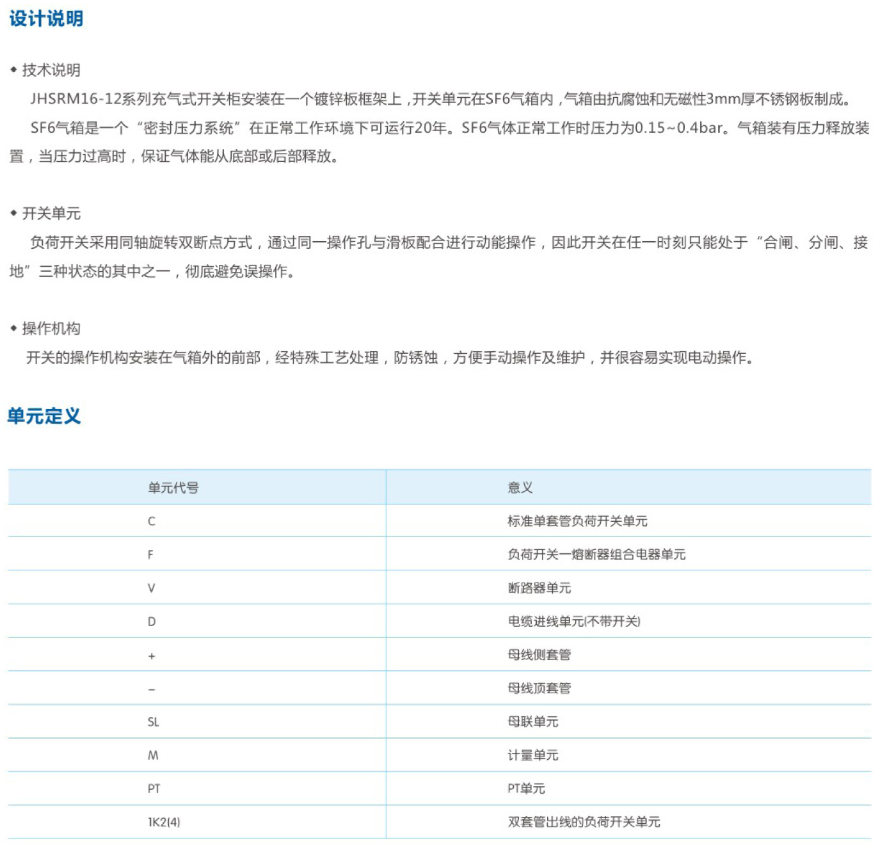
Task: Click the line starting 地"三种状态的其中之一
Action: pyautogui.click(x=152, y=271)
